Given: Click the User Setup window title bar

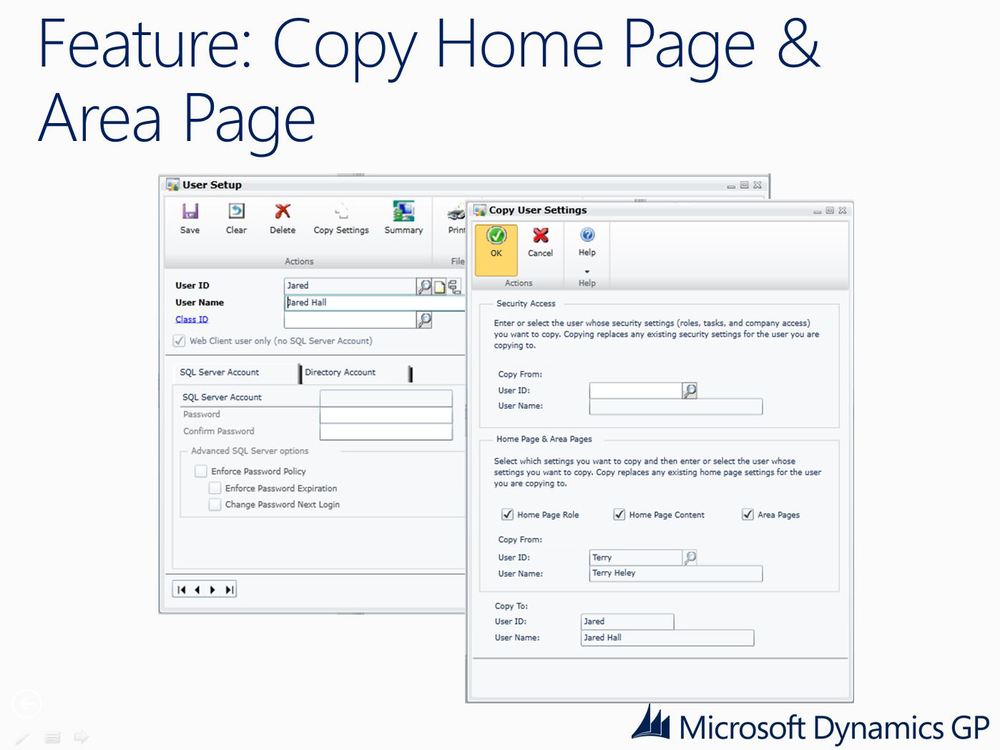Looking at the screenshot, I should tap(464, 185).
